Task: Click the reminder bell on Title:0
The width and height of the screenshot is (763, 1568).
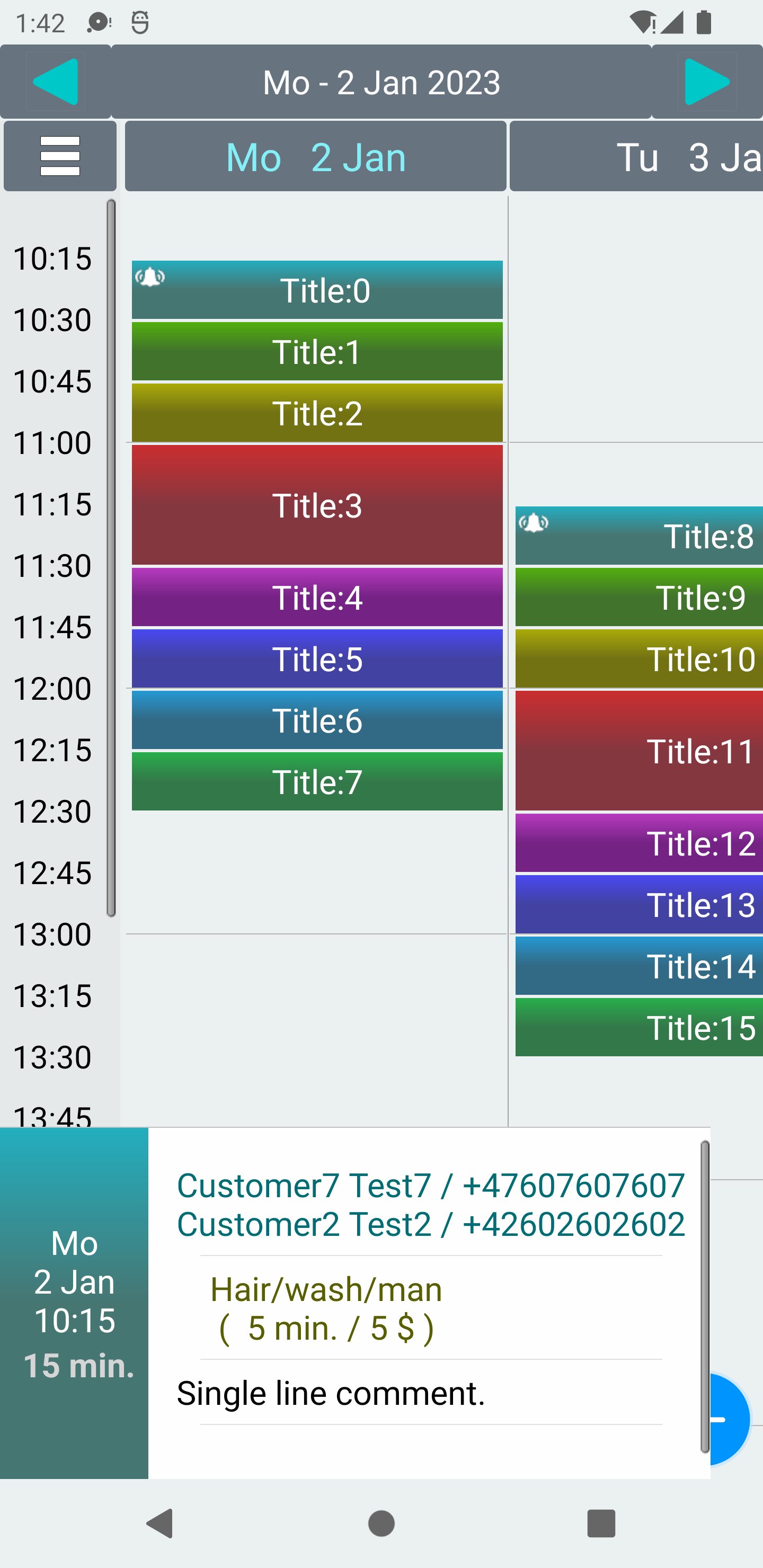Action: (150, 278)
